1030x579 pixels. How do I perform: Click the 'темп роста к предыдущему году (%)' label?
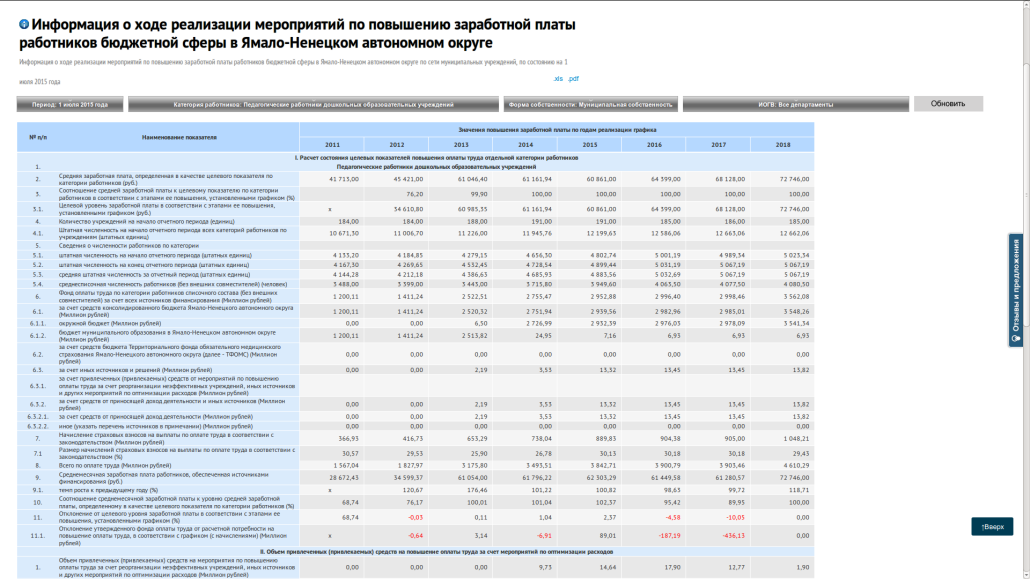tap(108, 490)
